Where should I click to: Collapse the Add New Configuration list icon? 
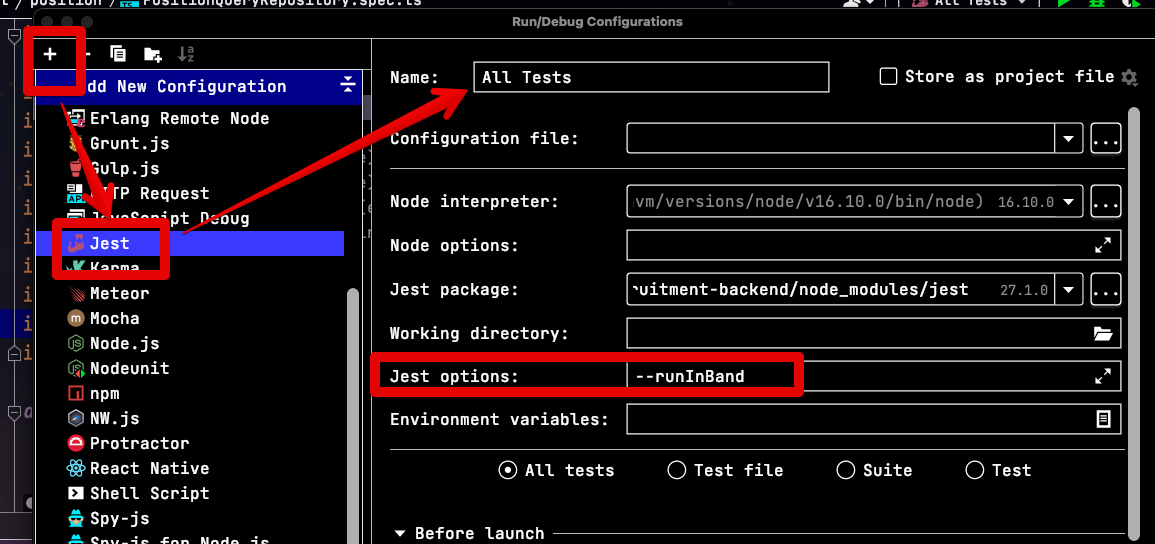pos(348,86)
